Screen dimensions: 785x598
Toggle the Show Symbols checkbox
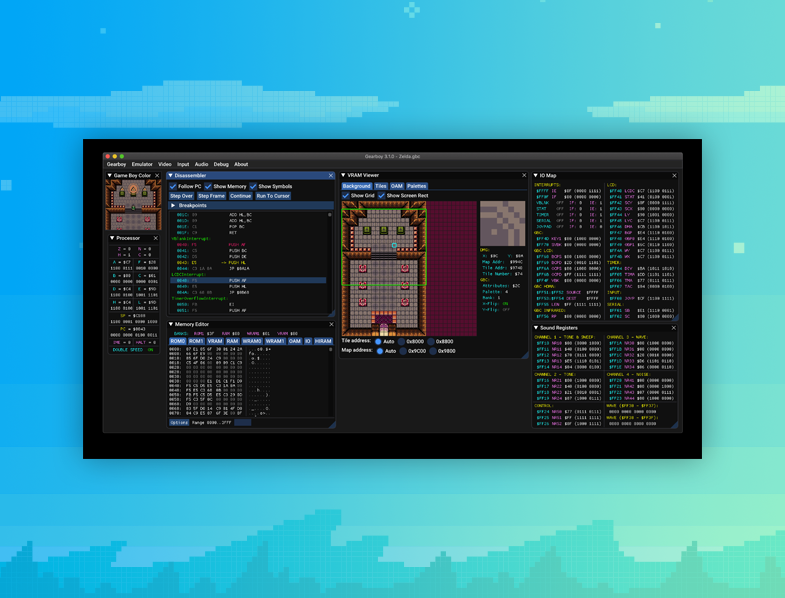[x=253, y=186]
